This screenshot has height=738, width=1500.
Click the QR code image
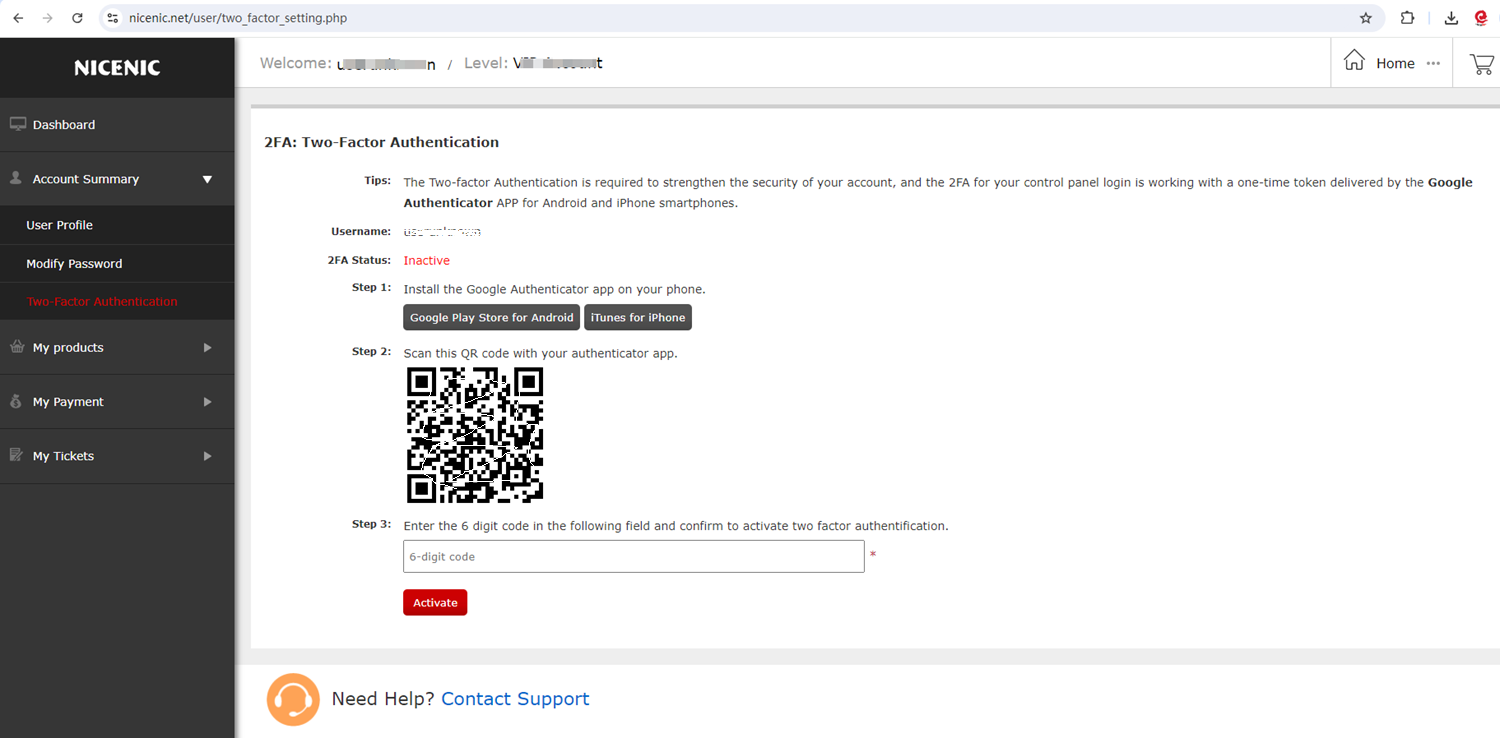pyautogui.click(x=475, y=435)
